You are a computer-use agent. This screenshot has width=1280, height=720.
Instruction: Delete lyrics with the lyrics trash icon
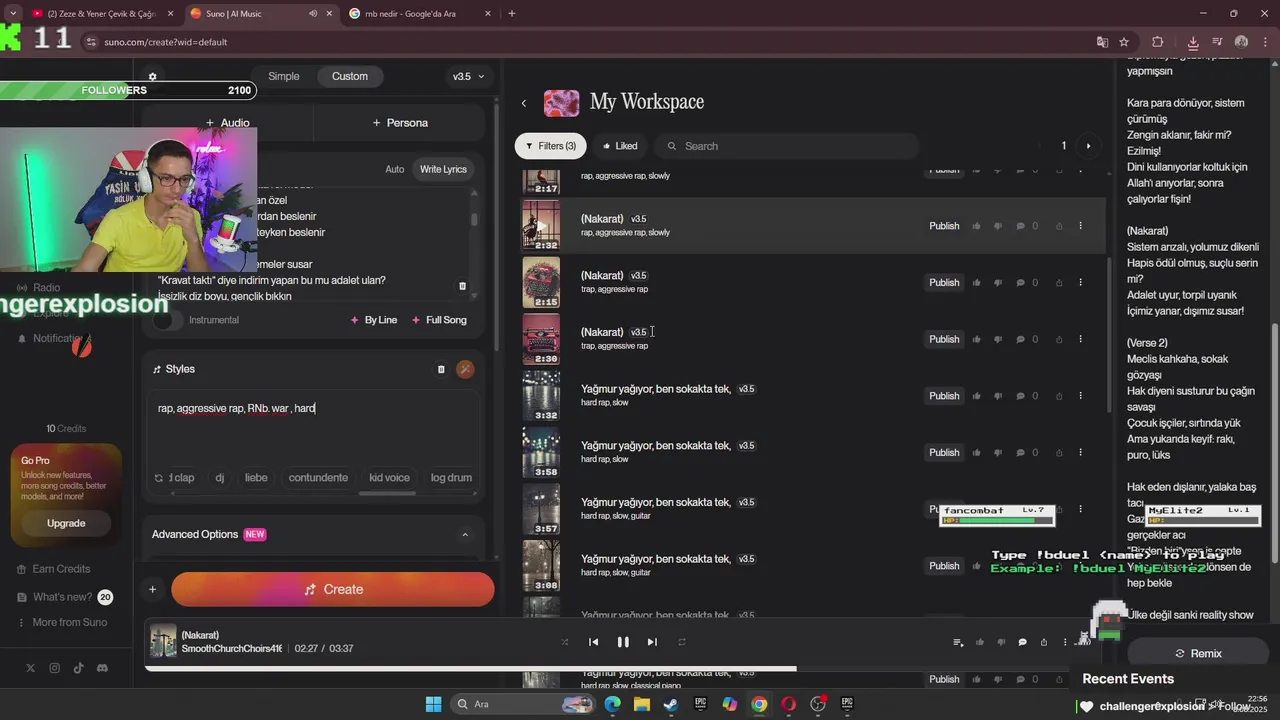462,286
